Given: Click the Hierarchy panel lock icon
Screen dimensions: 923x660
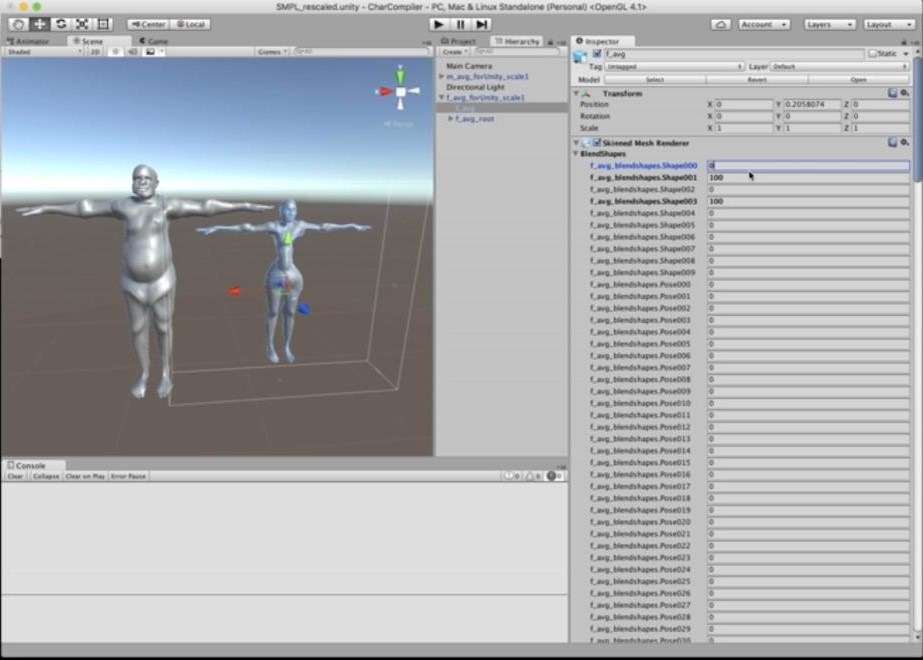Looking at the screenshot, I should click(550, 42).
